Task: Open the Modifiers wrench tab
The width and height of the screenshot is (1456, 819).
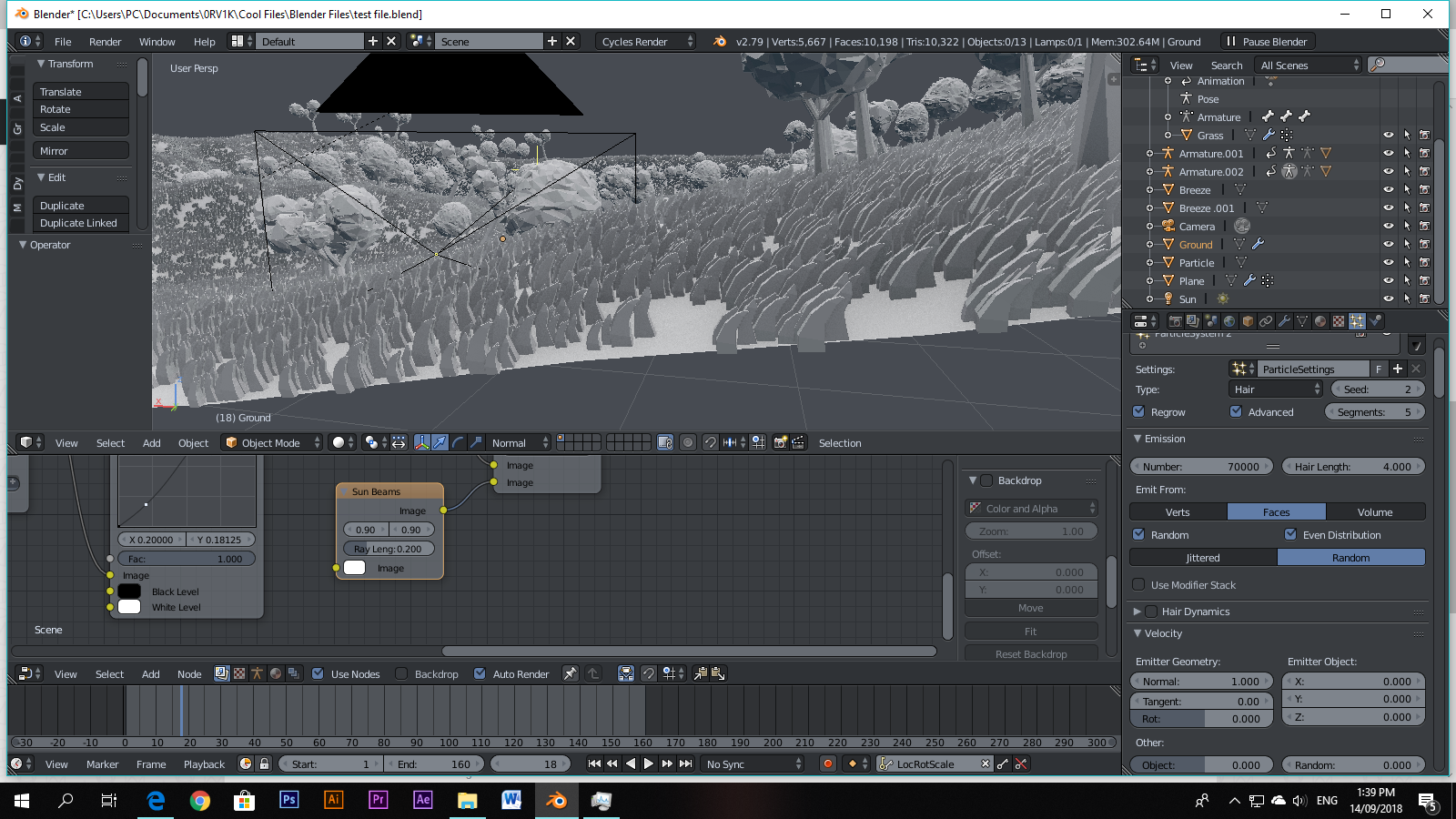Action: pyautogui.click(x=1284, y=321)
